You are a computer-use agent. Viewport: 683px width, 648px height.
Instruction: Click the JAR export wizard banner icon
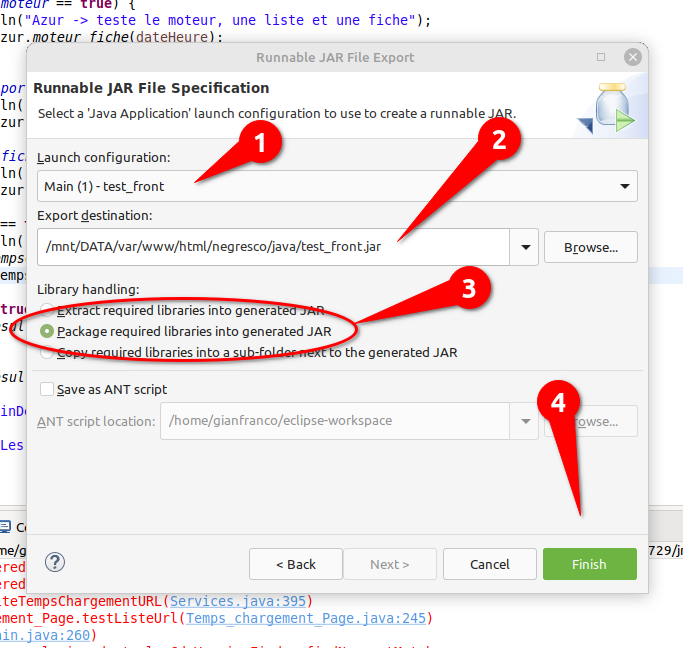[x=609, y=109]
